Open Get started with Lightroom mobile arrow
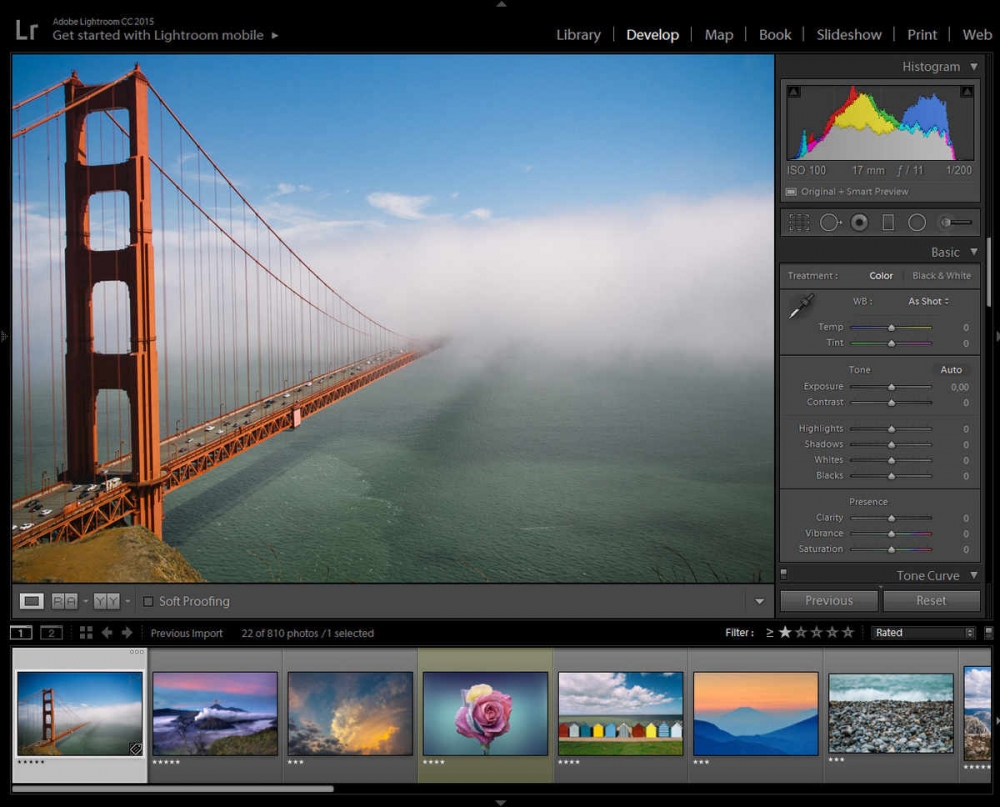The width and height of the screenshot is (1000, 807). click(275, 35)
